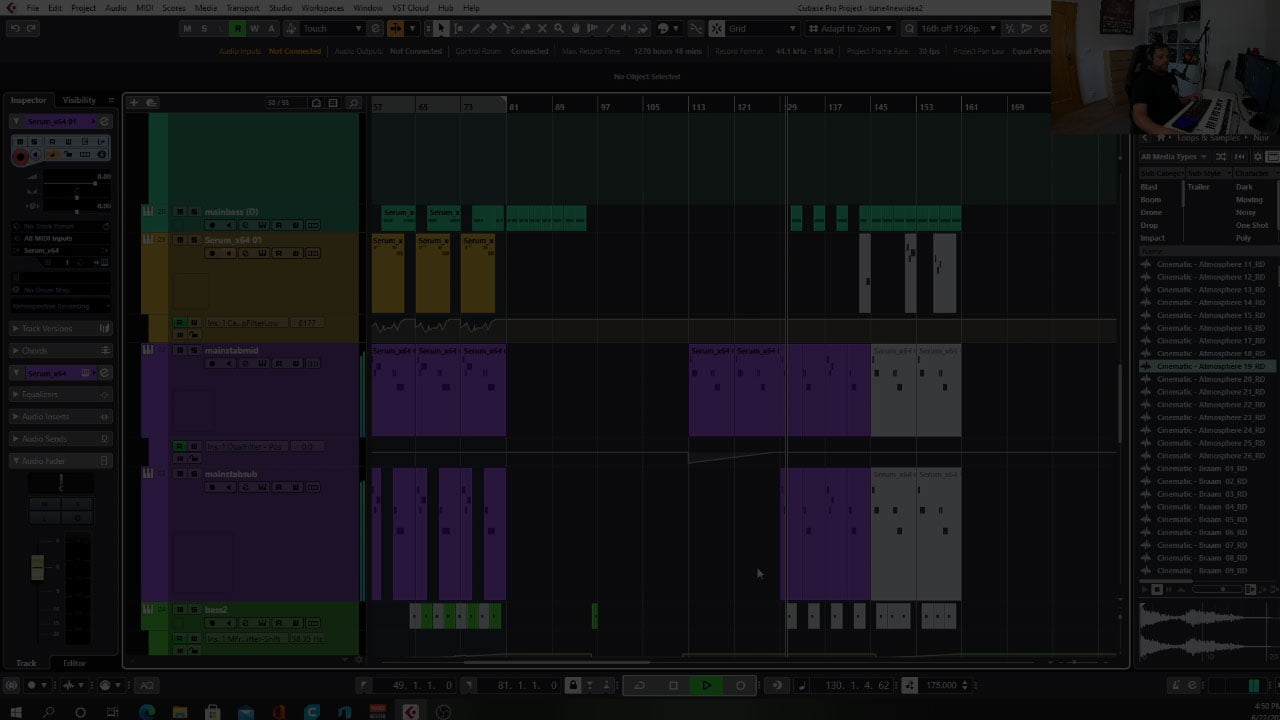The image size is (1280, 720).
Task: Open the Microsoft Store taskbar icon
Action: (x=212, y=712)
